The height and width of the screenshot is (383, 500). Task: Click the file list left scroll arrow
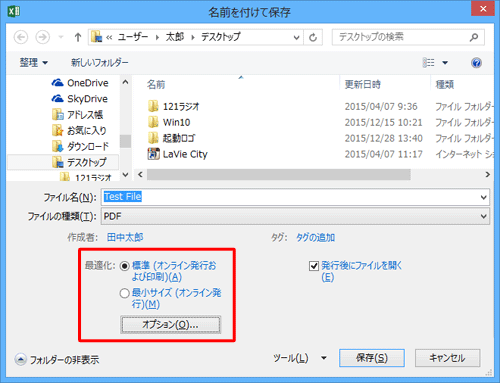coord(140,174)
